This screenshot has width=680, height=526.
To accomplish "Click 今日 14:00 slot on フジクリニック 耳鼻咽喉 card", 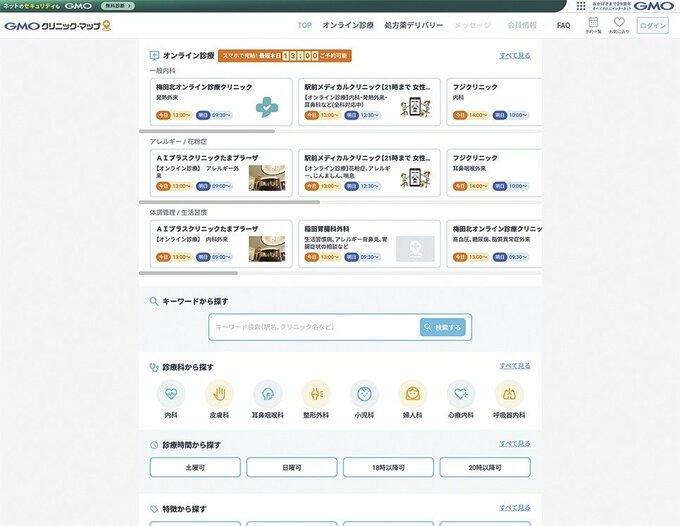I will (x=471, y=186).
